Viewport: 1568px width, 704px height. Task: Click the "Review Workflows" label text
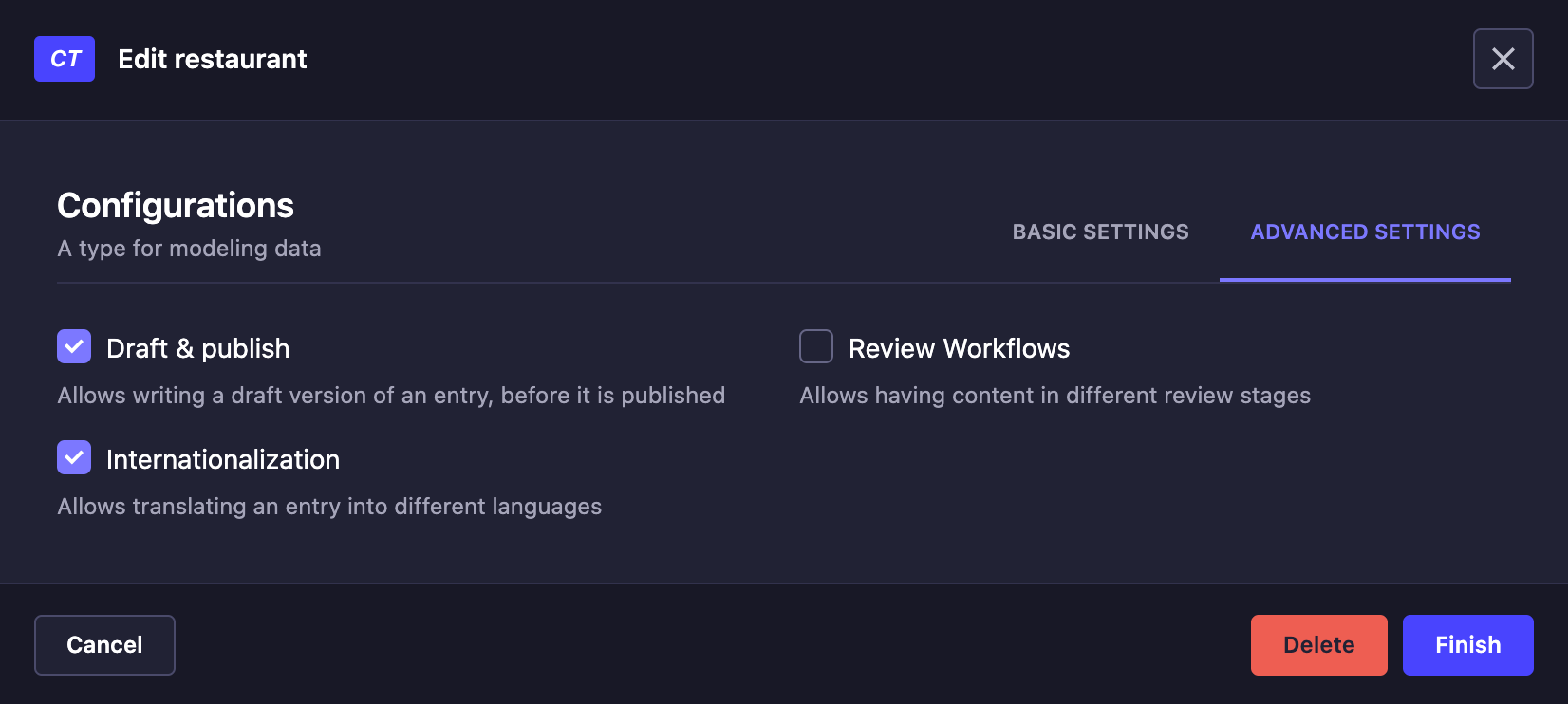coord(959,348)
